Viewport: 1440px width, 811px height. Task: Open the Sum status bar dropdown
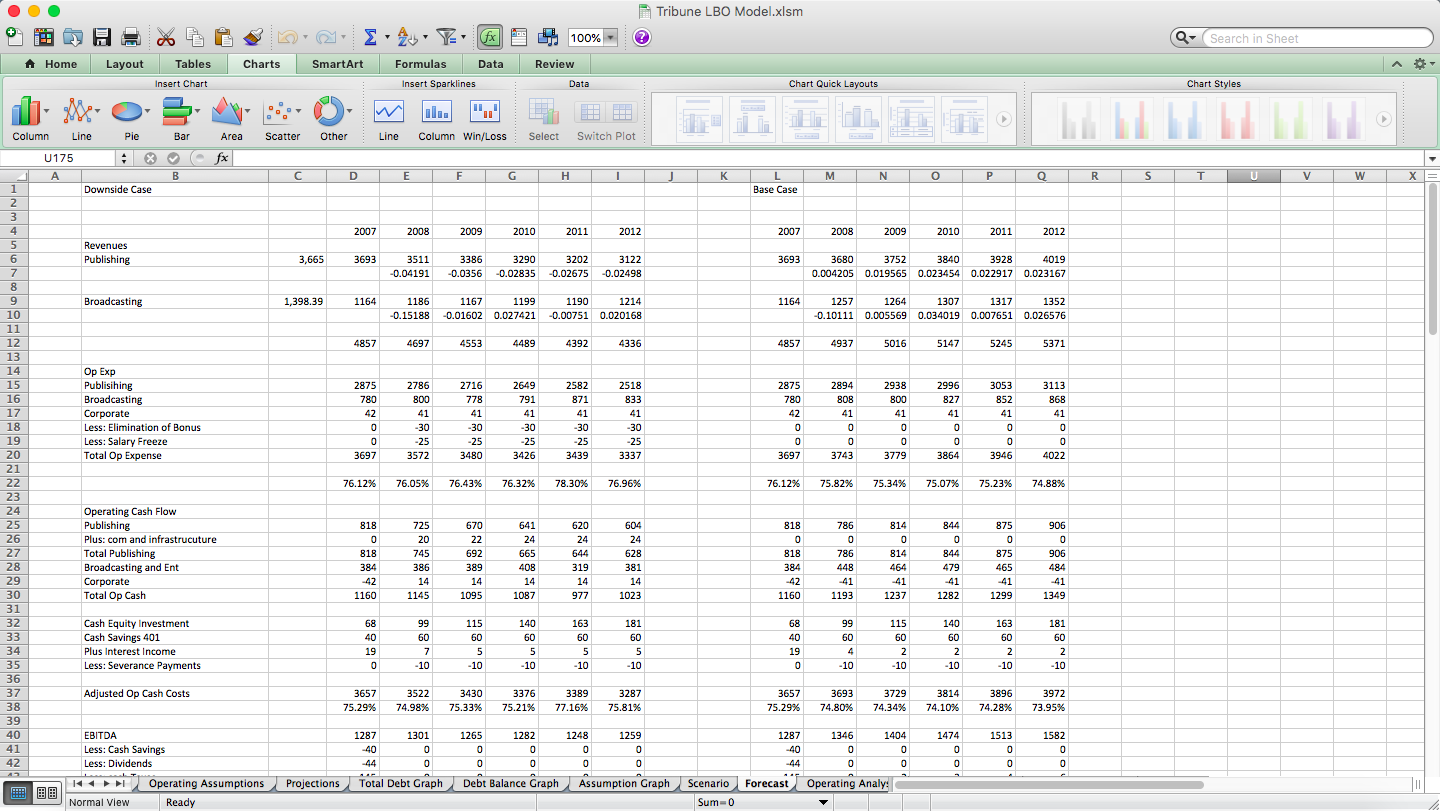[822, 800]
